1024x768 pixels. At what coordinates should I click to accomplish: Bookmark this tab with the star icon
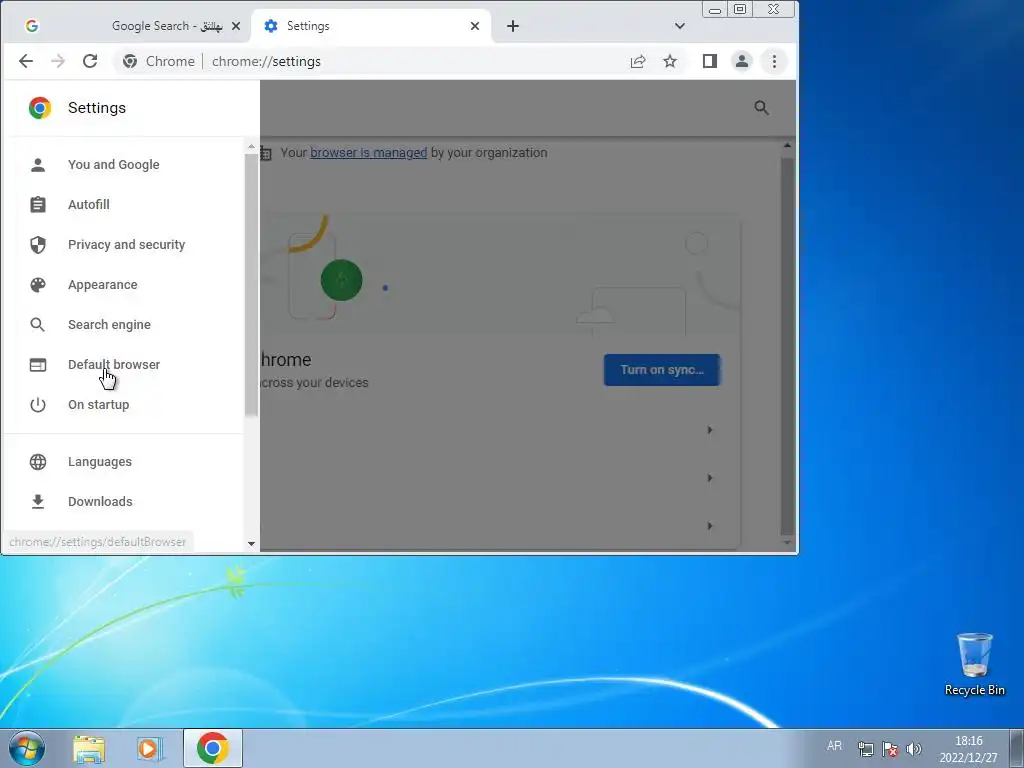click(x=670, y=61)
